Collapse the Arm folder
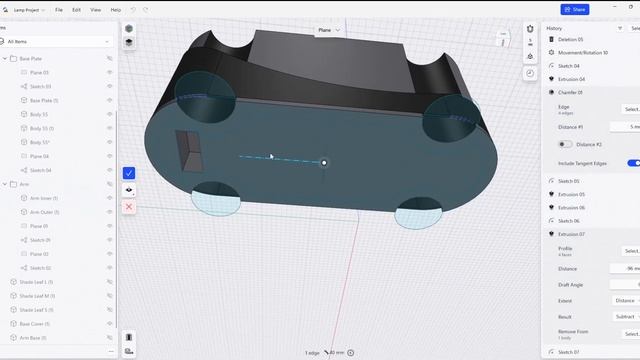 (x=5, y=184)
